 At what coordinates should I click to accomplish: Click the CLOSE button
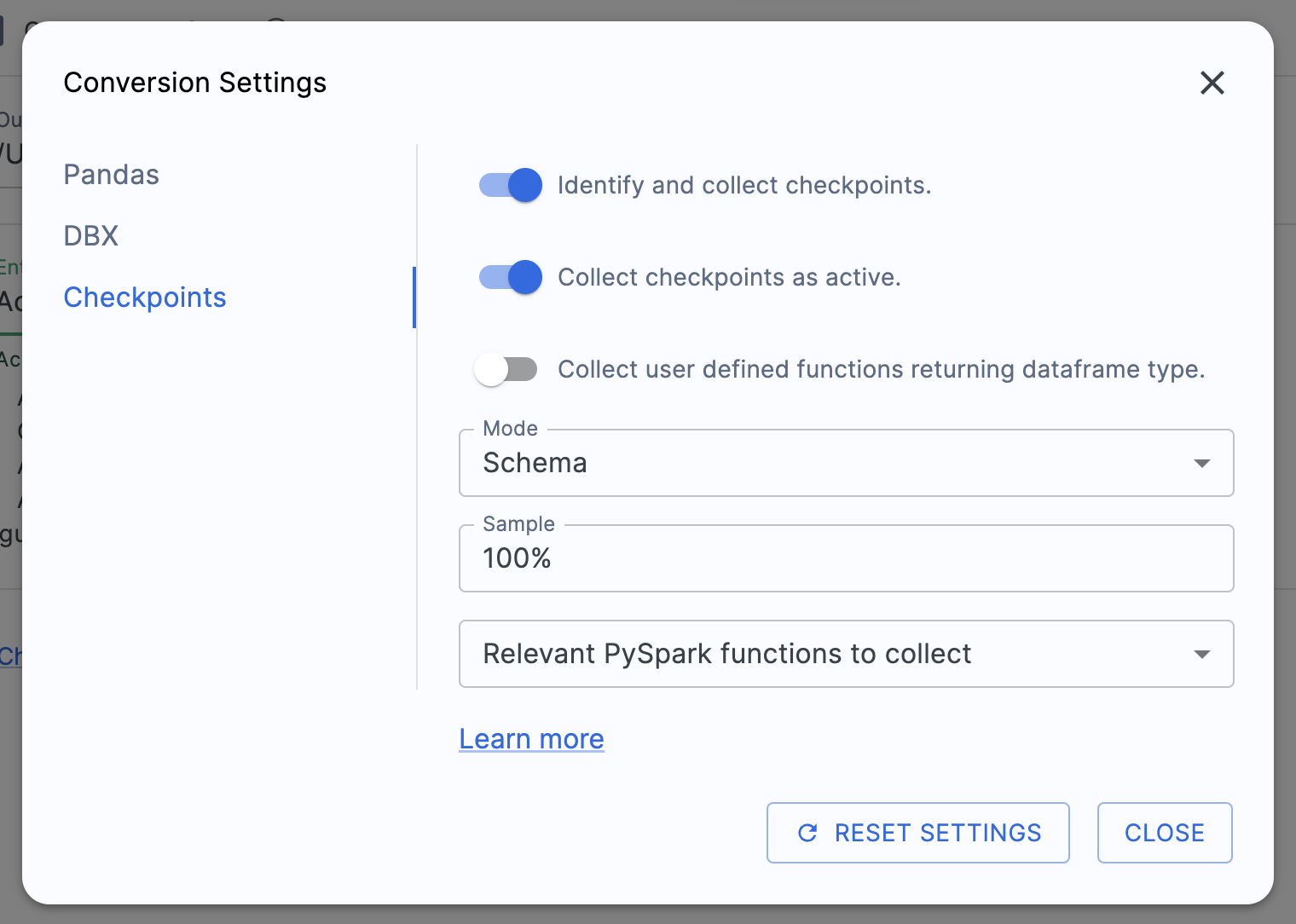tap(1165, 833)
